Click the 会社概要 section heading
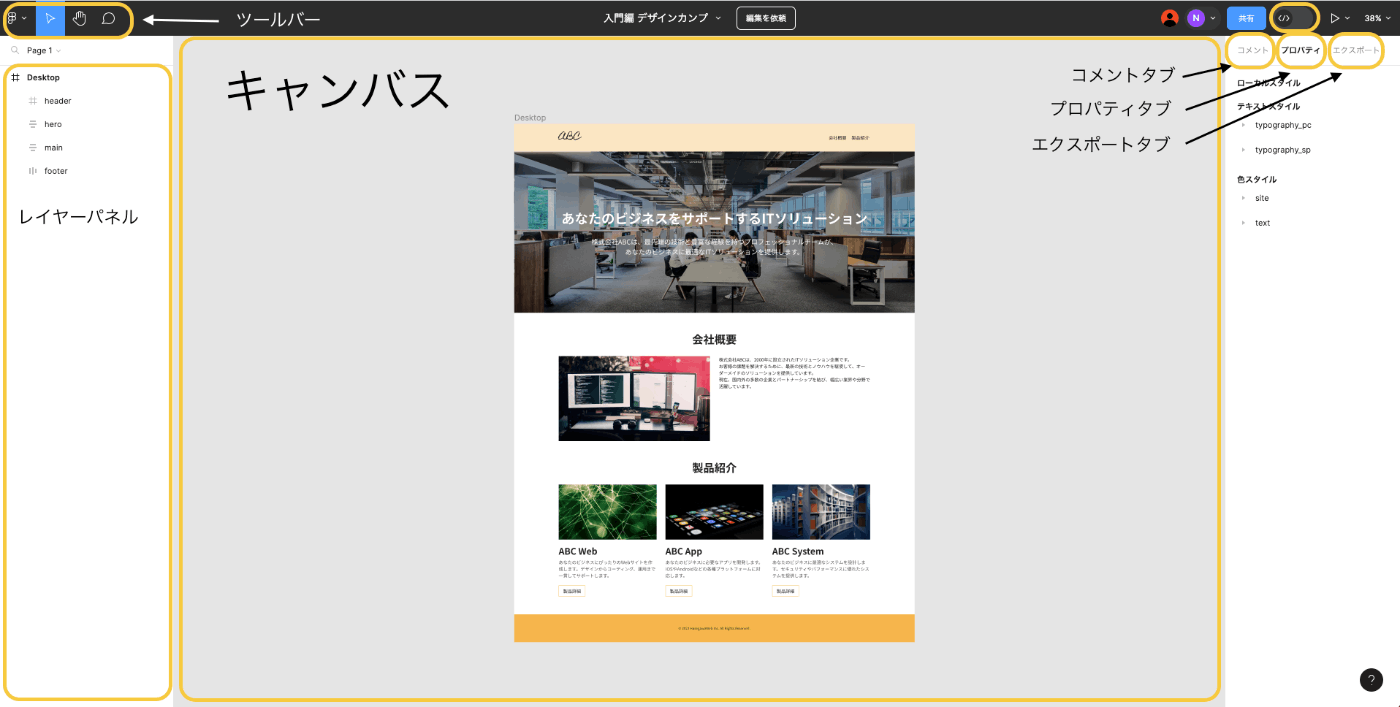This screenshot has width=1400, height=707. 714,340
